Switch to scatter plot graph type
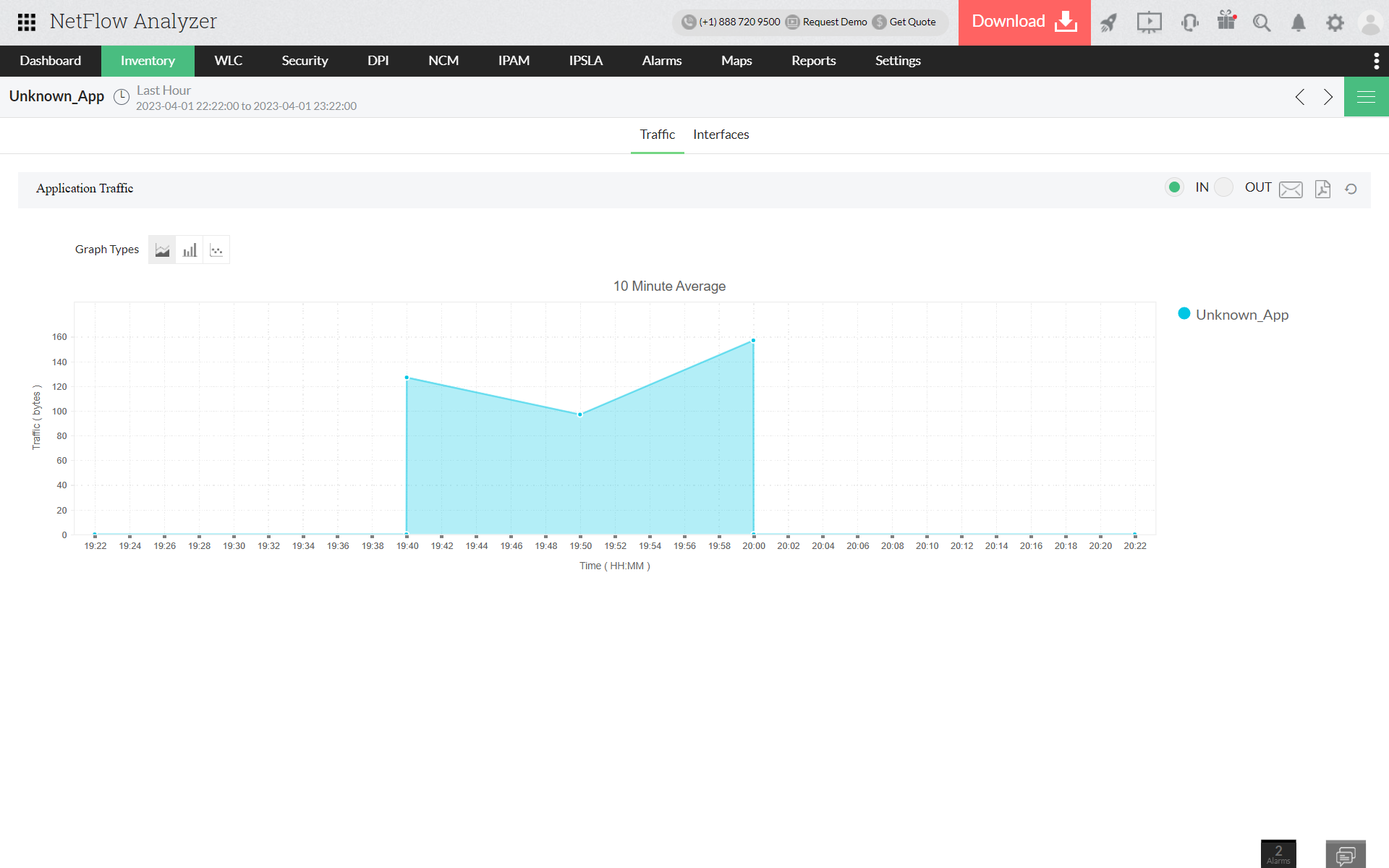Image resolution: width=1389 pixels, height=868 pixels. point(216,250)
